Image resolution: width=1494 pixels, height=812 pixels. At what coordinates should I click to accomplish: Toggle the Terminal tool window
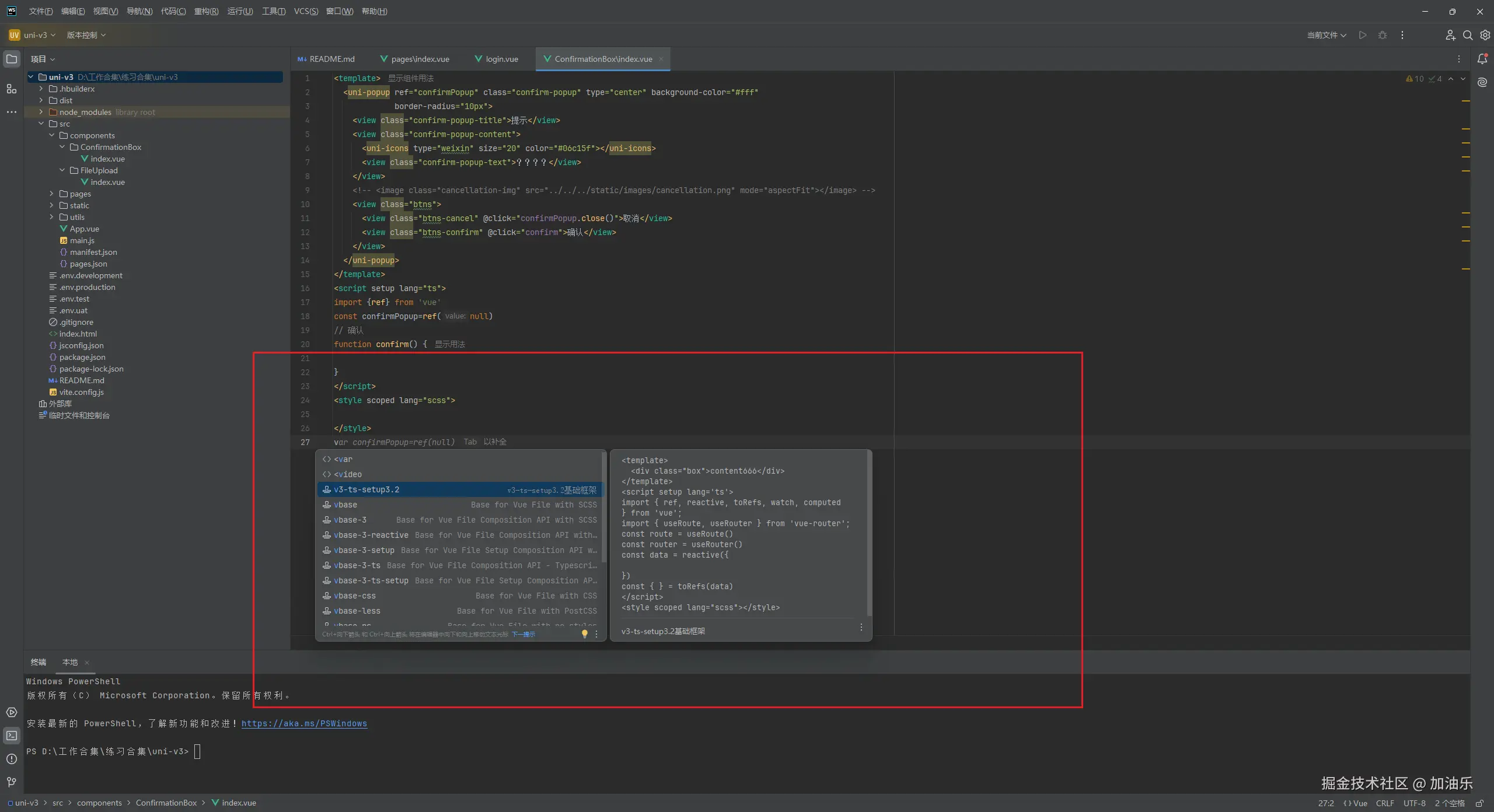tap(12, 735)
